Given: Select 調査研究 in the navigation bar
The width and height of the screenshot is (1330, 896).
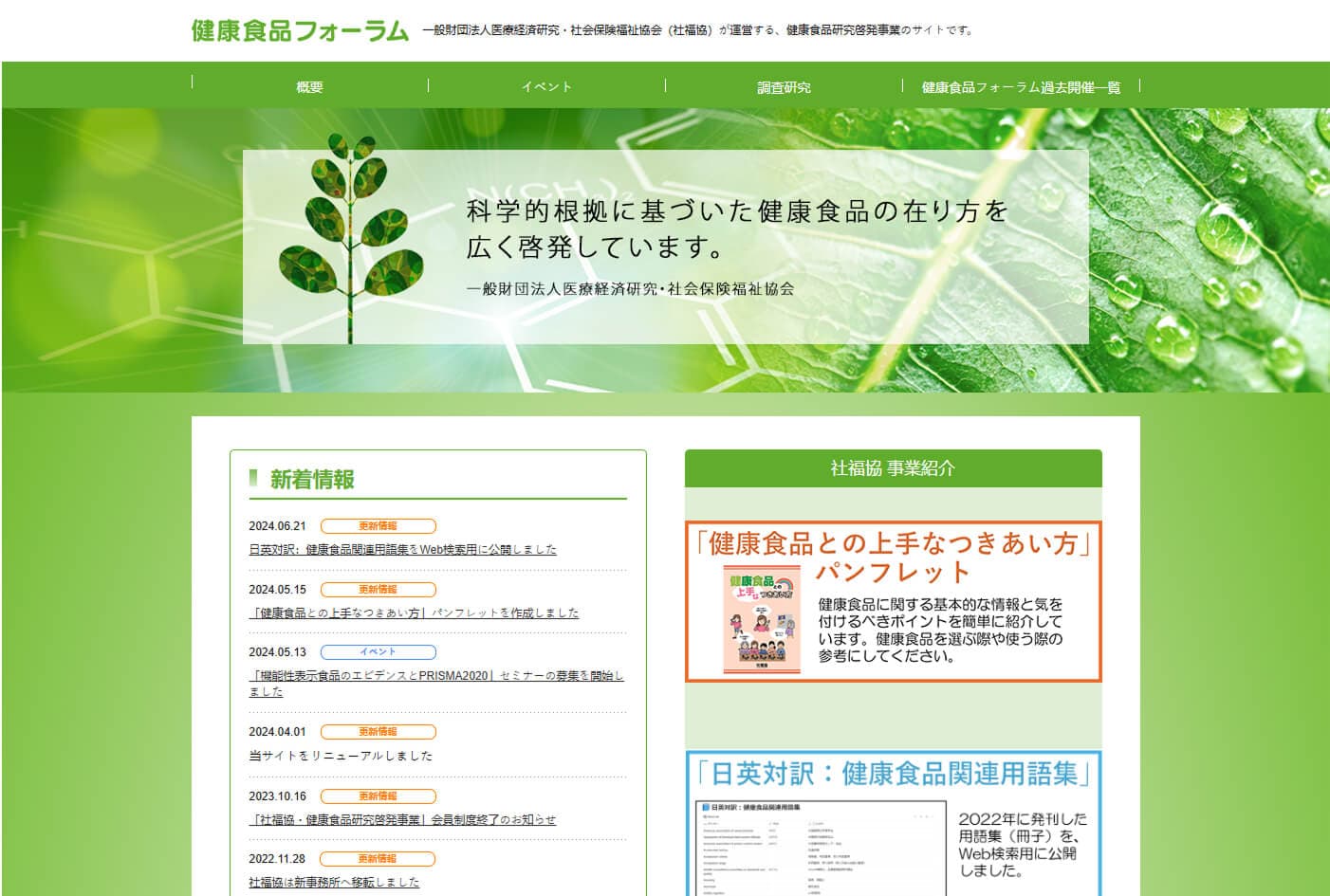Looking at the screenshot, I should pos(784,87).
